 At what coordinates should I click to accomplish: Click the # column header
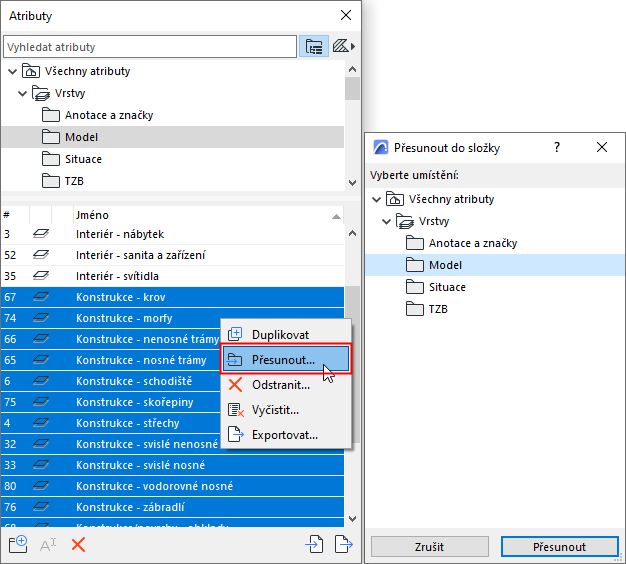(15, 216)
